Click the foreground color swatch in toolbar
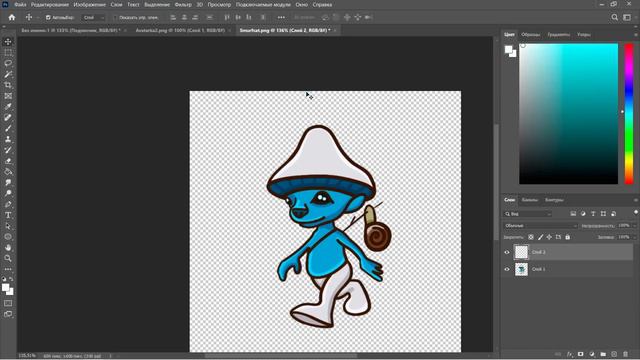Viewport: 640px width, 360px height. [x=5, y=288]
